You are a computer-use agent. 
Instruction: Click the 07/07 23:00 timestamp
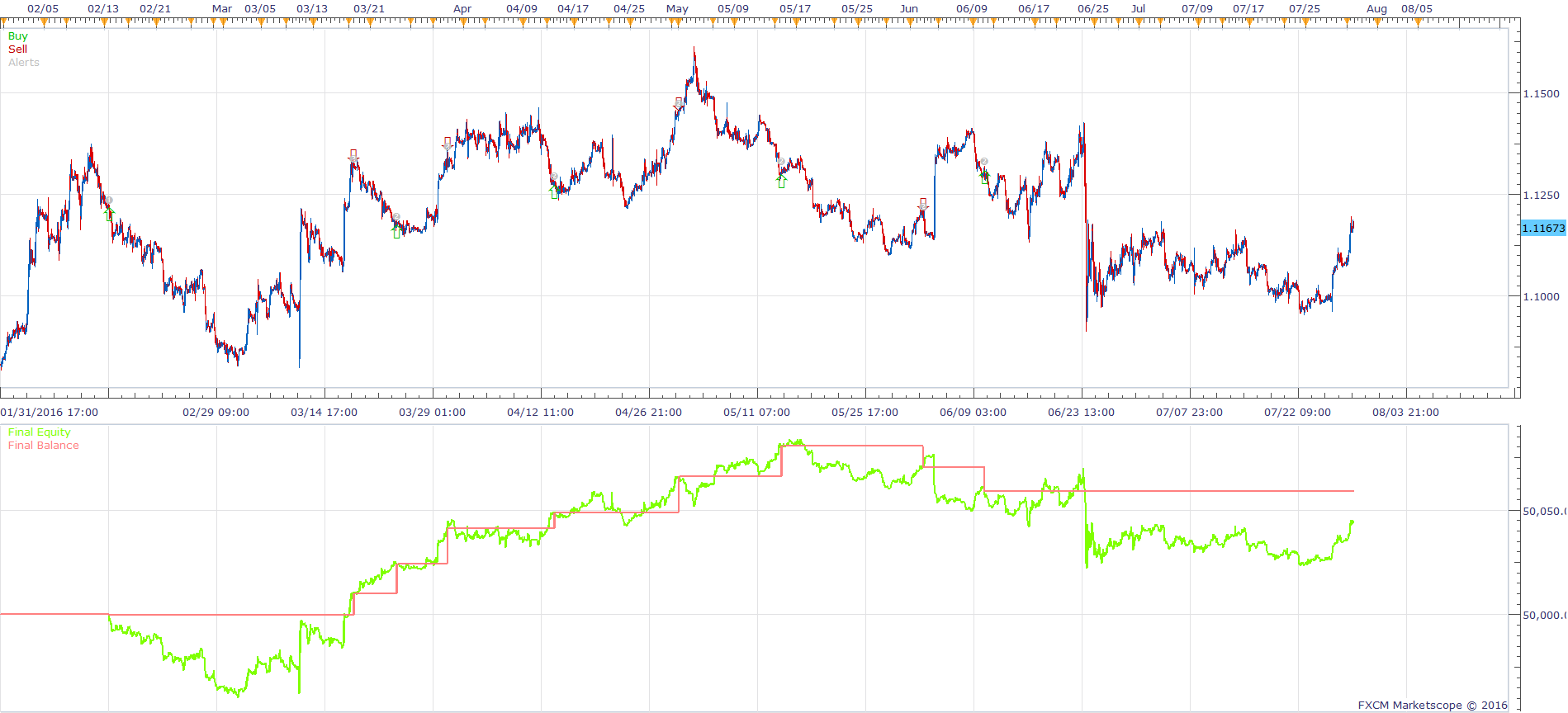click(1189, 412)
